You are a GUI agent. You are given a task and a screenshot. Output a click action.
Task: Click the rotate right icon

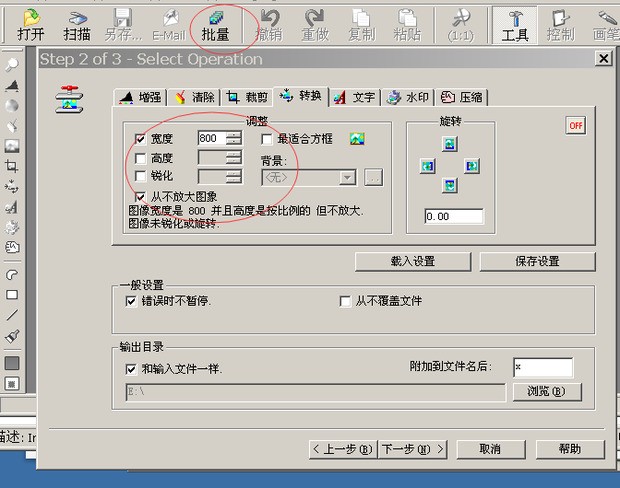click(x=472, y=166)
